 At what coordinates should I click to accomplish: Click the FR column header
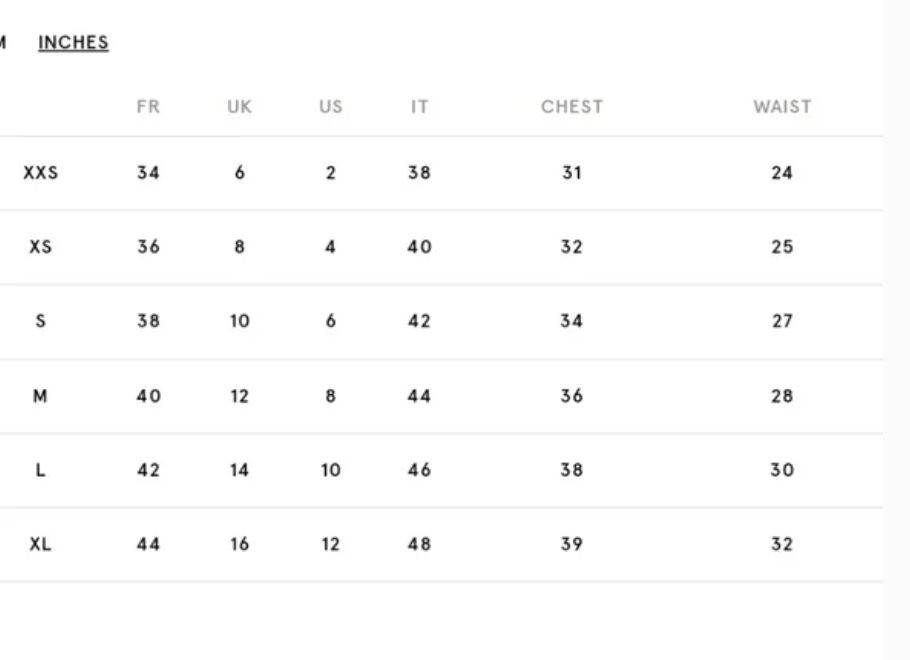148,107
